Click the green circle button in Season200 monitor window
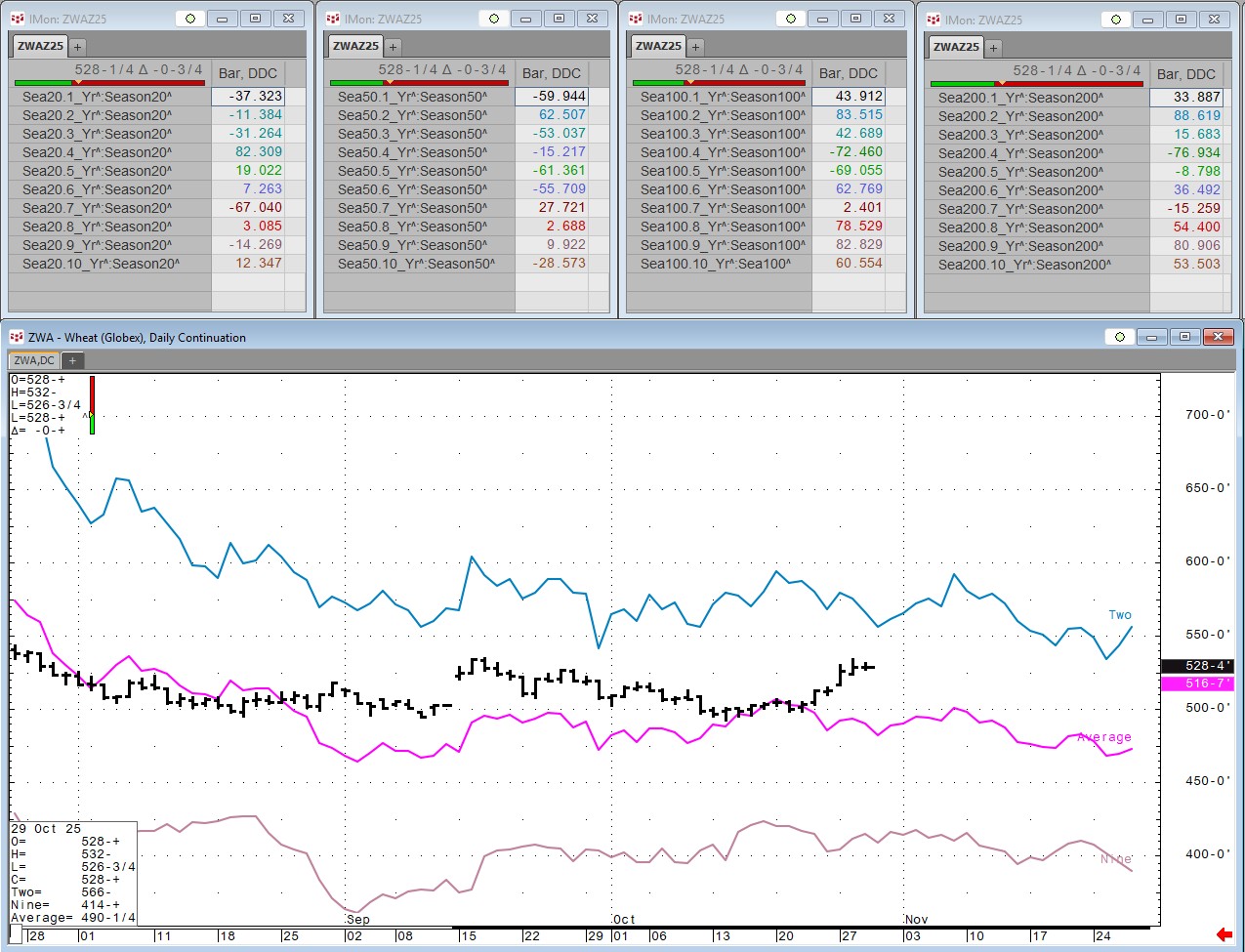 [1115, 20]
